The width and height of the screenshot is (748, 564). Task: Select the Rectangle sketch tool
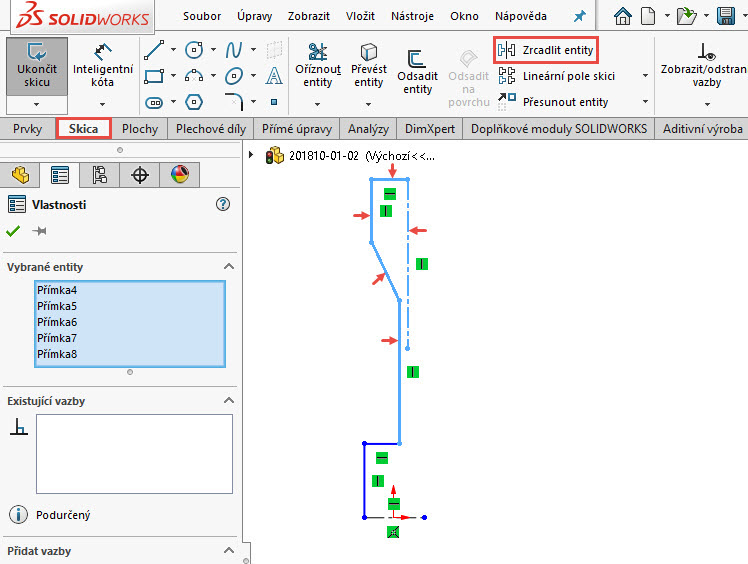pyautogui.click(x=154, y=76)
